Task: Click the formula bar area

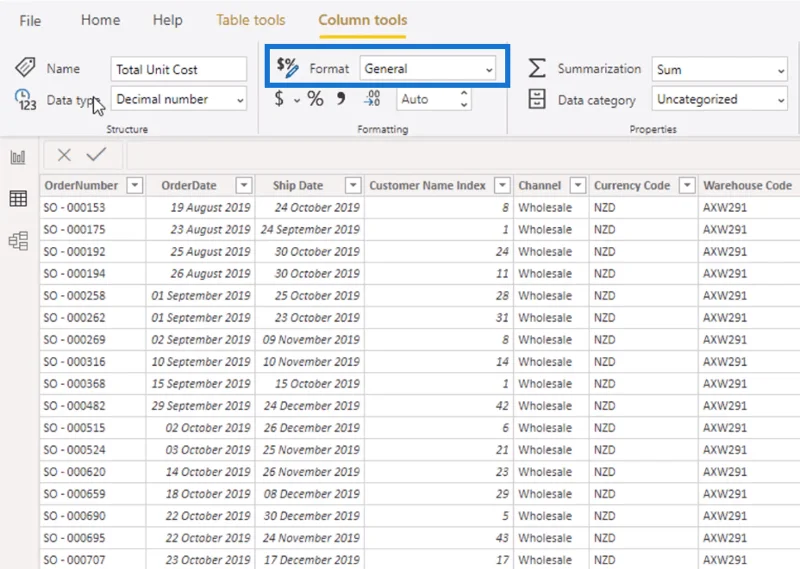Action: (462, 155)
